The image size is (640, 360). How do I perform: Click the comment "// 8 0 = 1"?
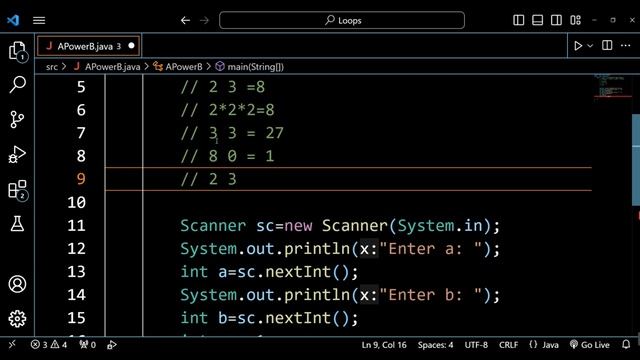[x=227, y=156]
